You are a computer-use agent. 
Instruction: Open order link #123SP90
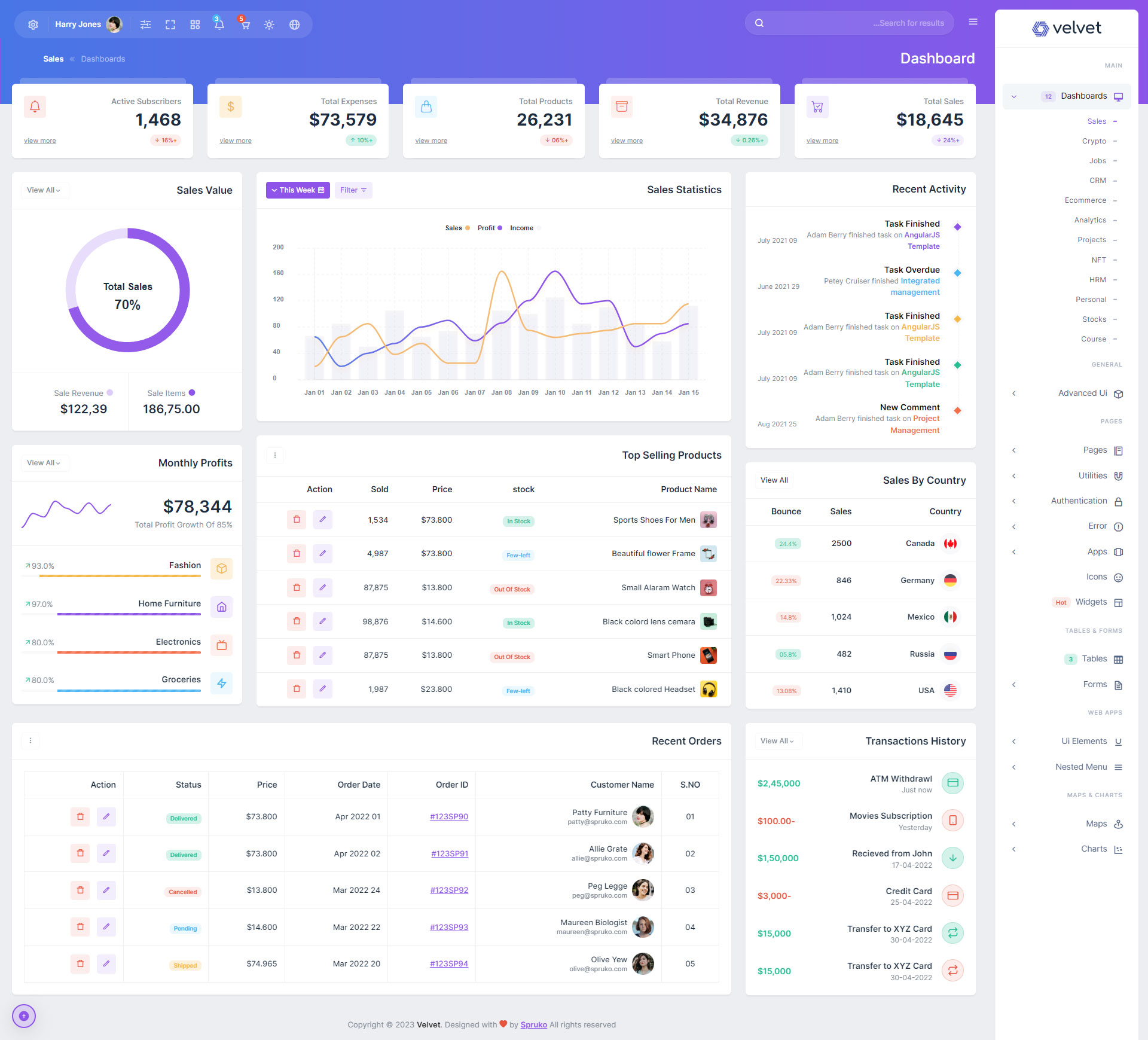coord(448,816)
